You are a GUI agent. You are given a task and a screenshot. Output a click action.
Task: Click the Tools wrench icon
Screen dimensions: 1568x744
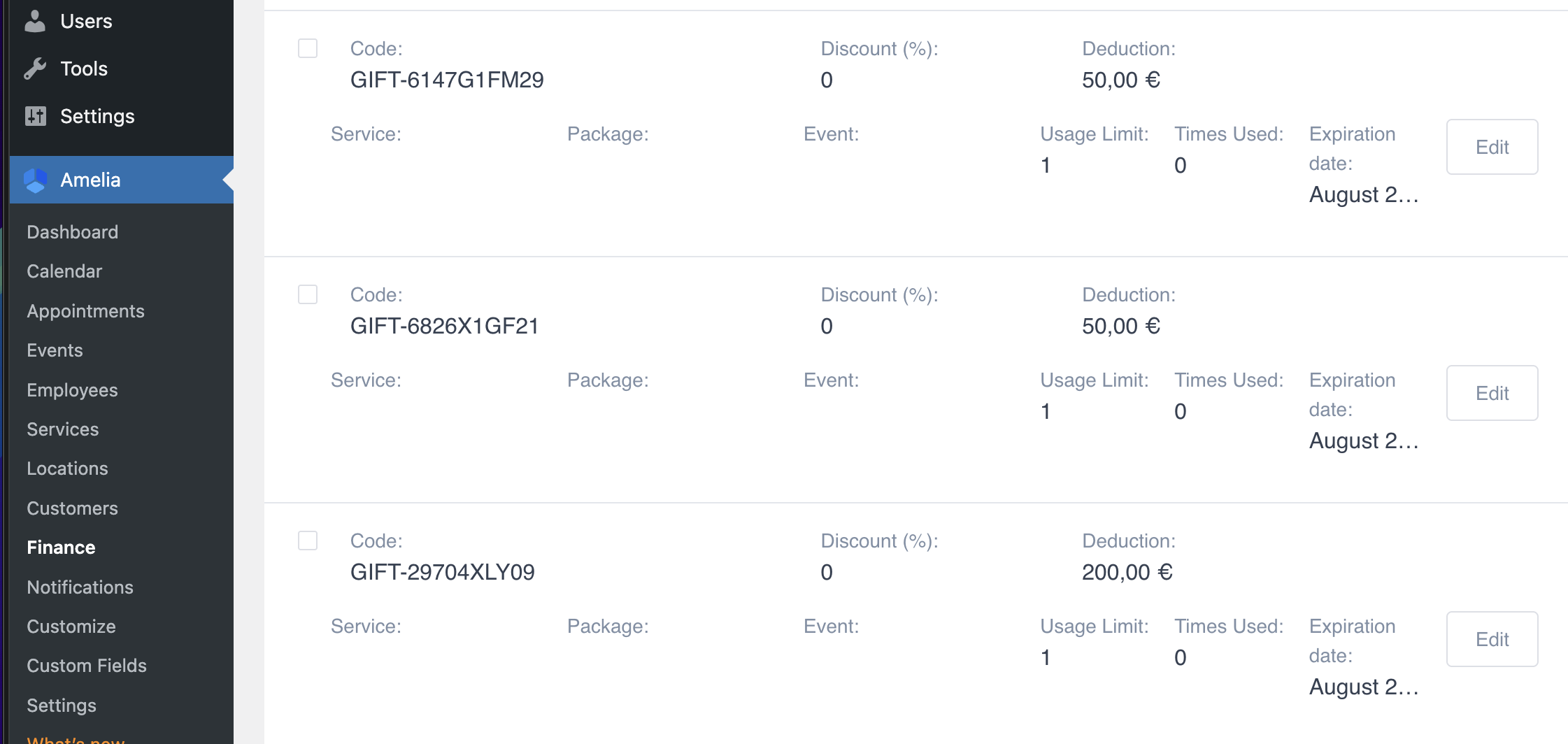coord(35,69)
